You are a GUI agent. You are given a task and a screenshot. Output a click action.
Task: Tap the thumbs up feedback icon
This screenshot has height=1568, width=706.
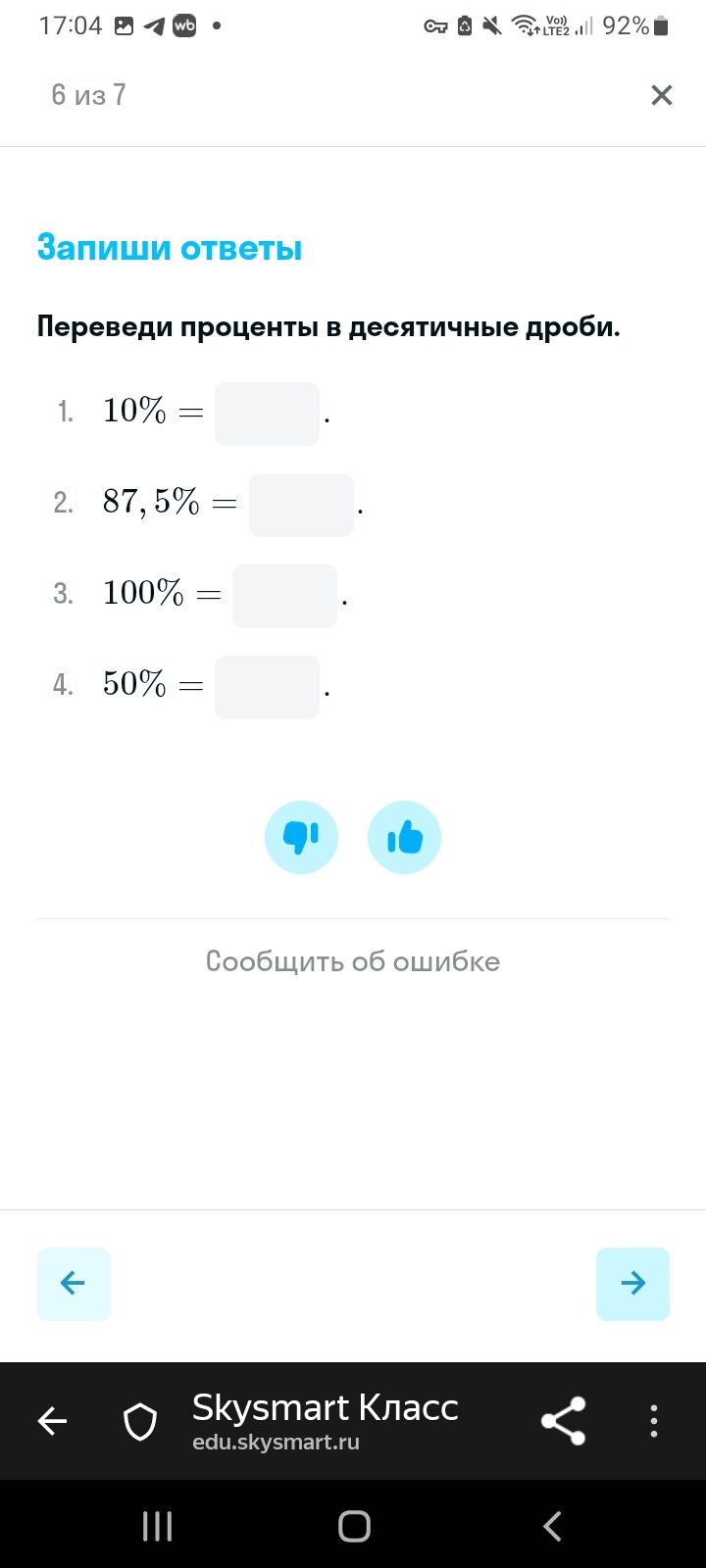coord(404,838)
